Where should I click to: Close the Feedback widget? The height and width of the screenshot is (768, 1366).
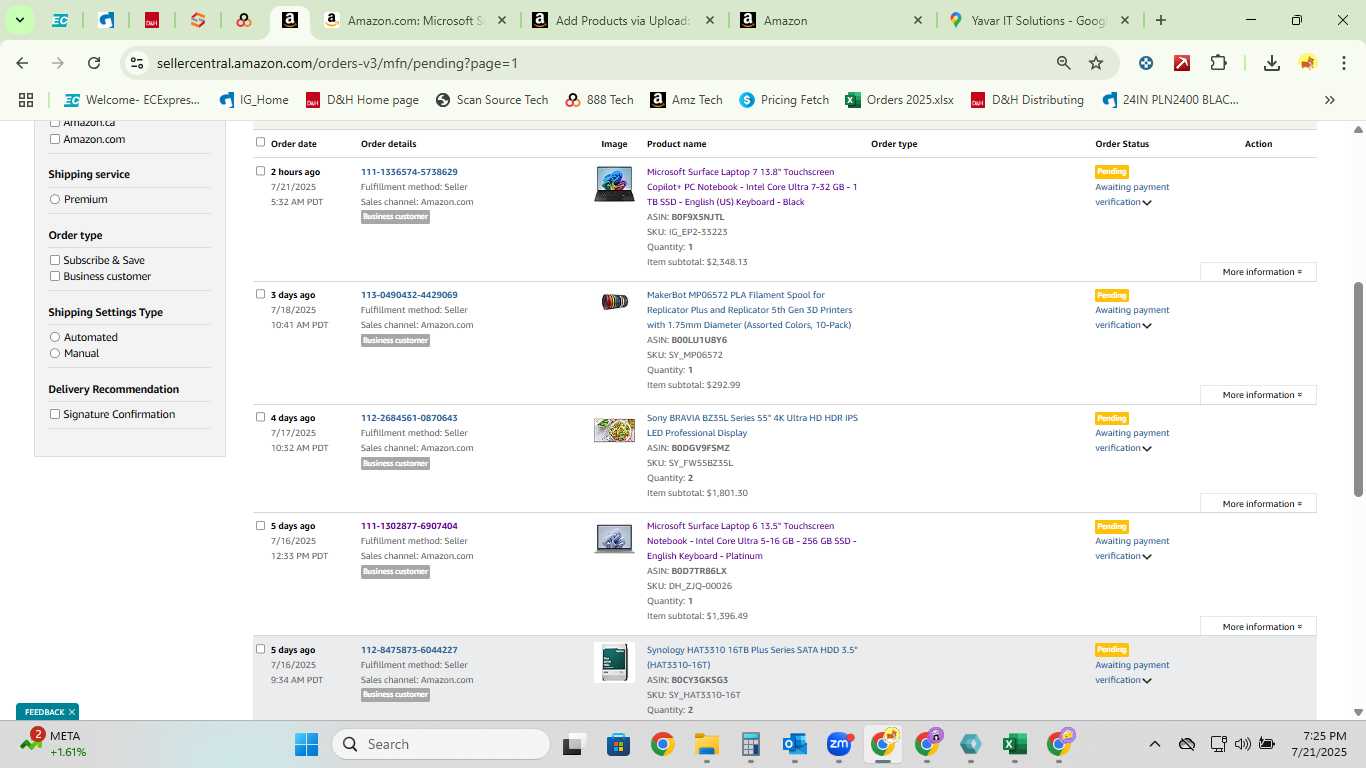tap(72, 712)
